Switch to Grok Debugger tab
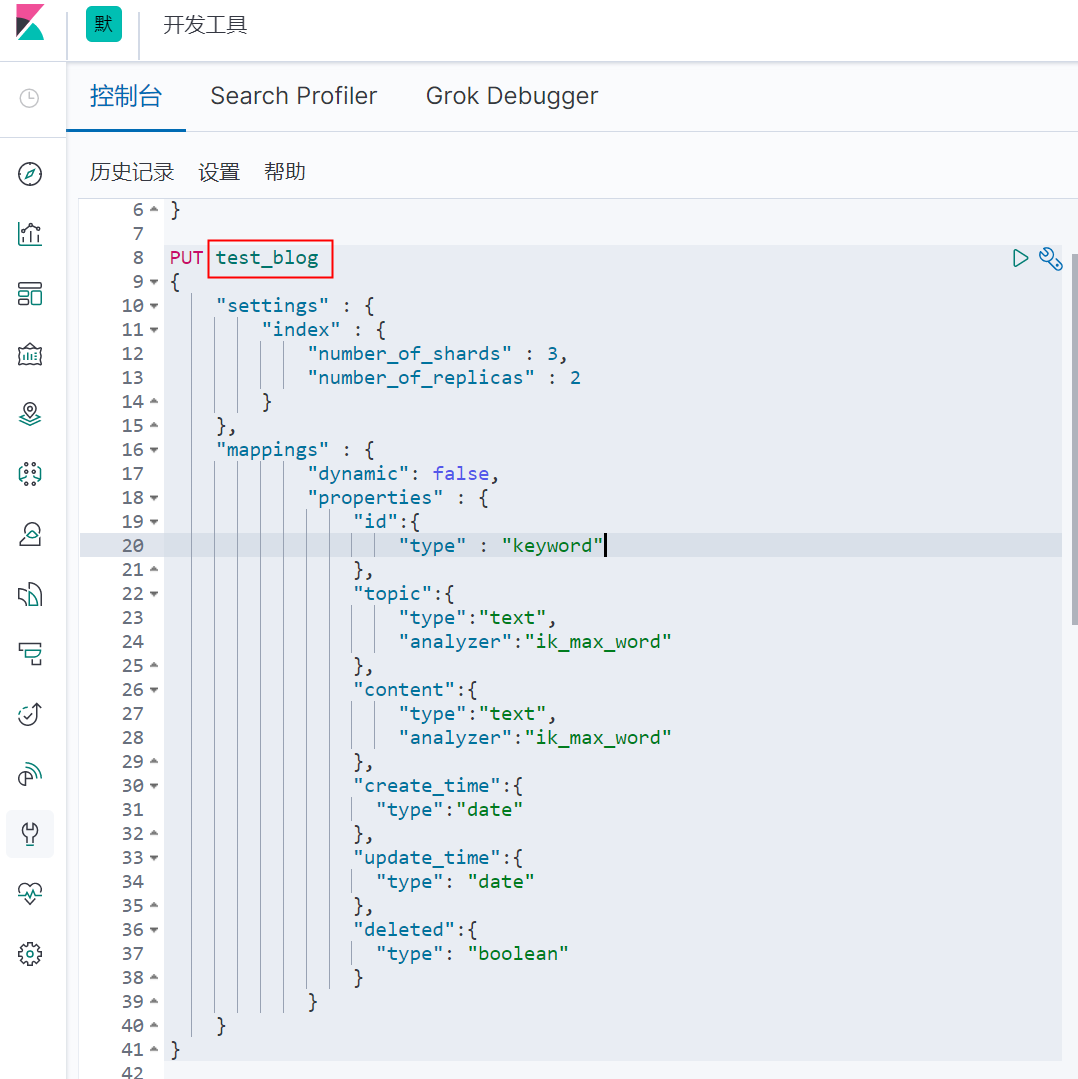This screenshot has height=1079, width=1078. coord(512,96)
